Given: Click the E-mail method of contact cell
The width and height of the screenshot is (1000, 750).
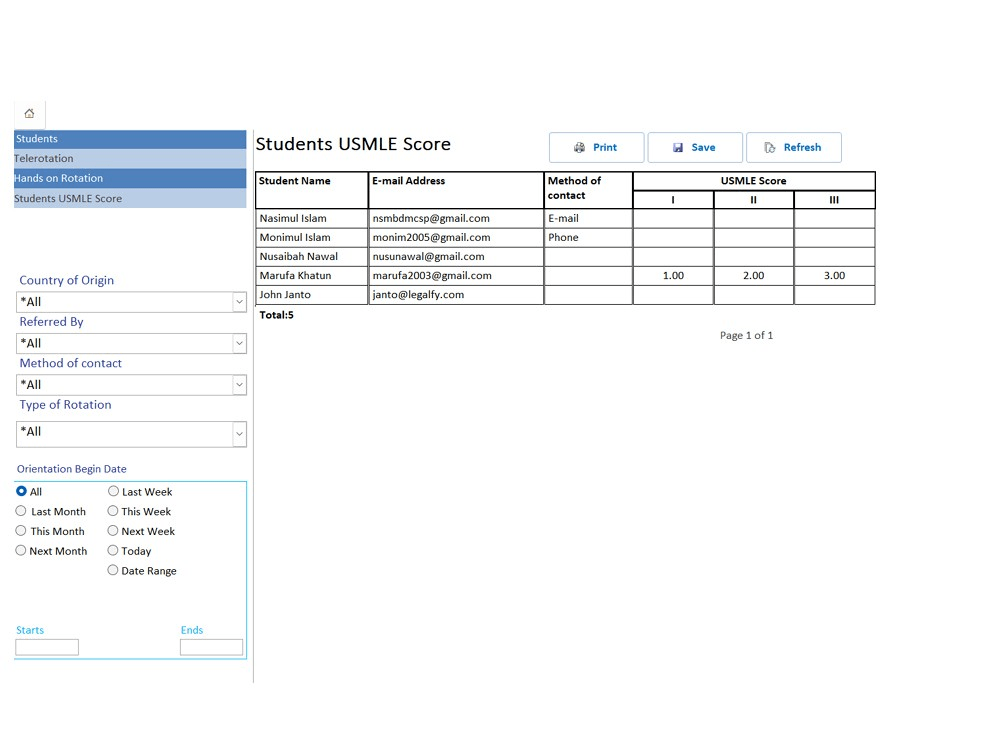Looking at the screenshot, I should (588, 218).
